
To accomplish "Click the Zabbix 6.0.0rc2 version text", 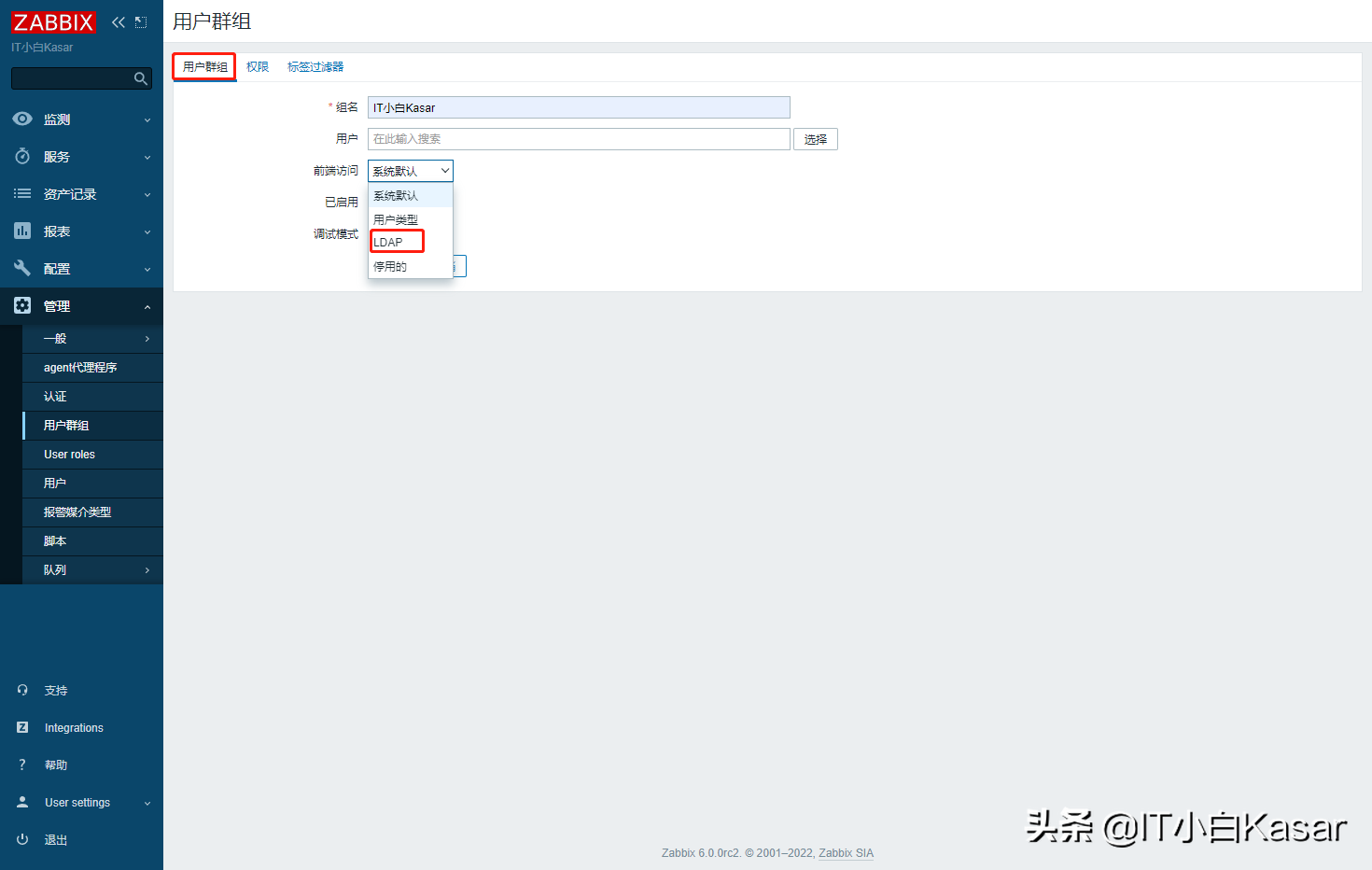I will 701,853.
